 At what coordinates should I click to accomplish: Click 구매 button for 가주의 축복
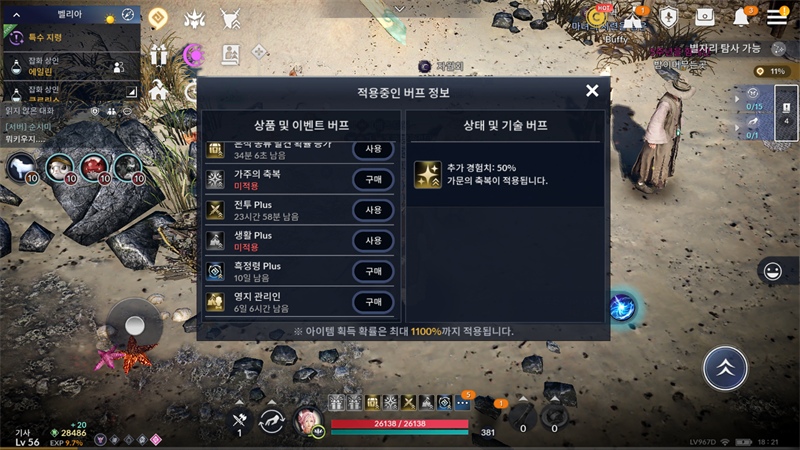click(x=373, y=180)
